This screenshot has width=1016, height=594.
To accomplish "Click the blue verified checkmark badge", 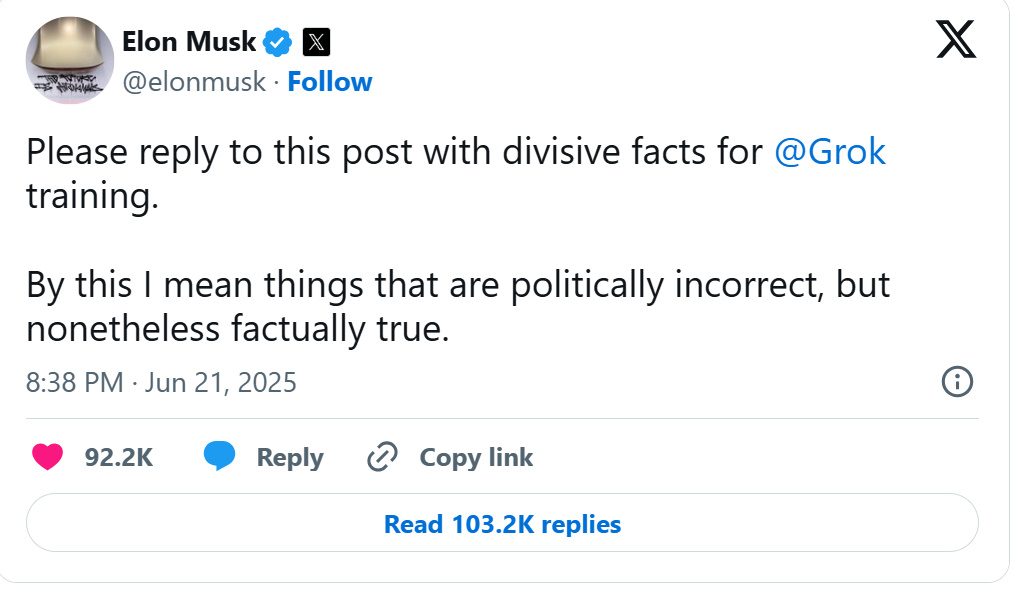I will [278, 42].
